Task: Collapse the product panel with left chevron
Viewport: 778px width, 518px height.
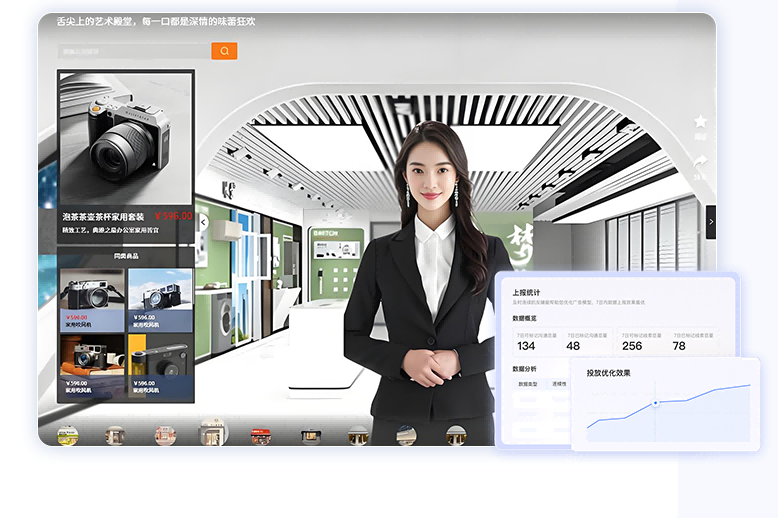Action: [x=203, y=222]
